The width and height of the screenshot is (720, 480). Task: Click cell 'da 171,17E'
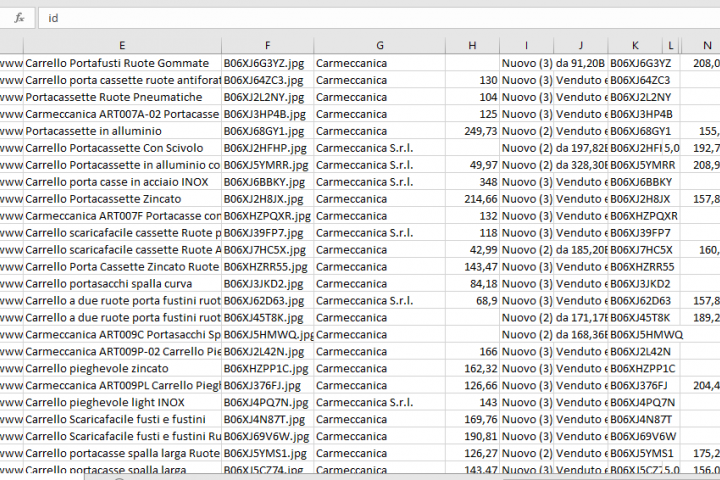[581, 318]
